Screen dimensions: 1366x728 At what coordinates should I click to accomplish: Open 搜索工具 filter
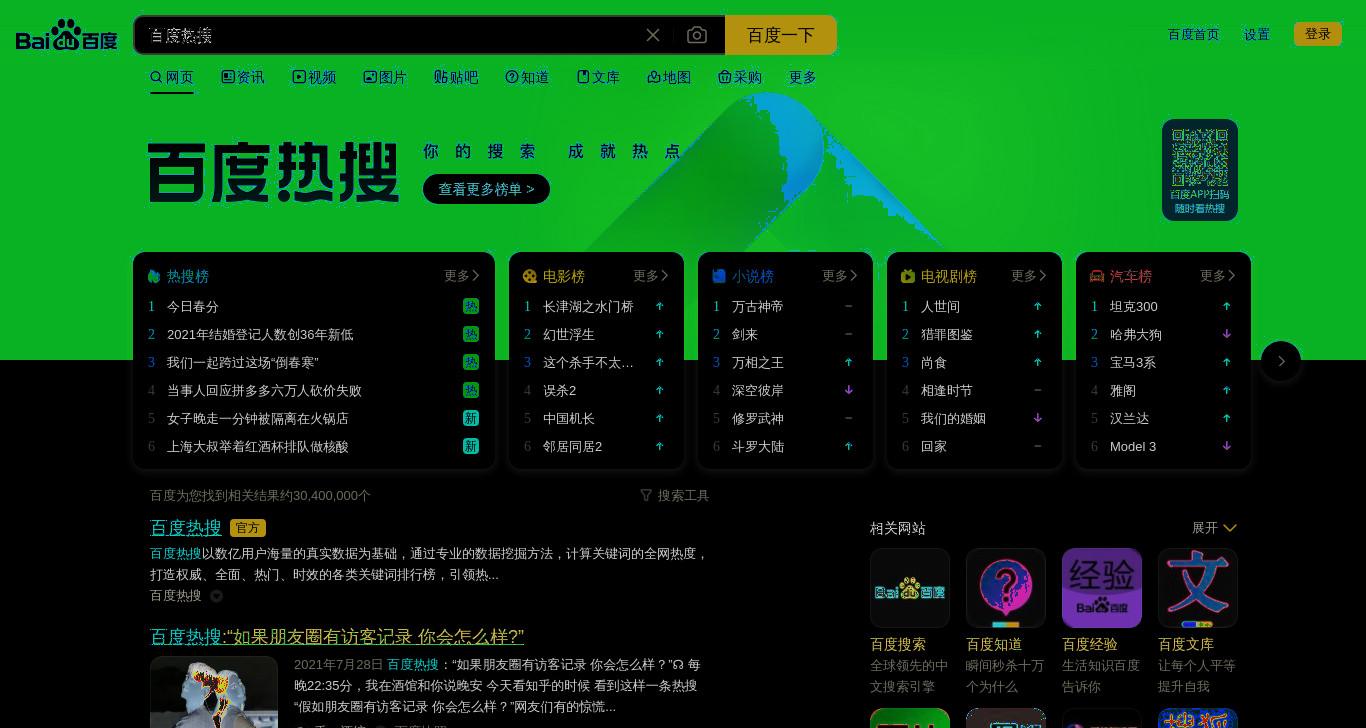click(675, 495)
